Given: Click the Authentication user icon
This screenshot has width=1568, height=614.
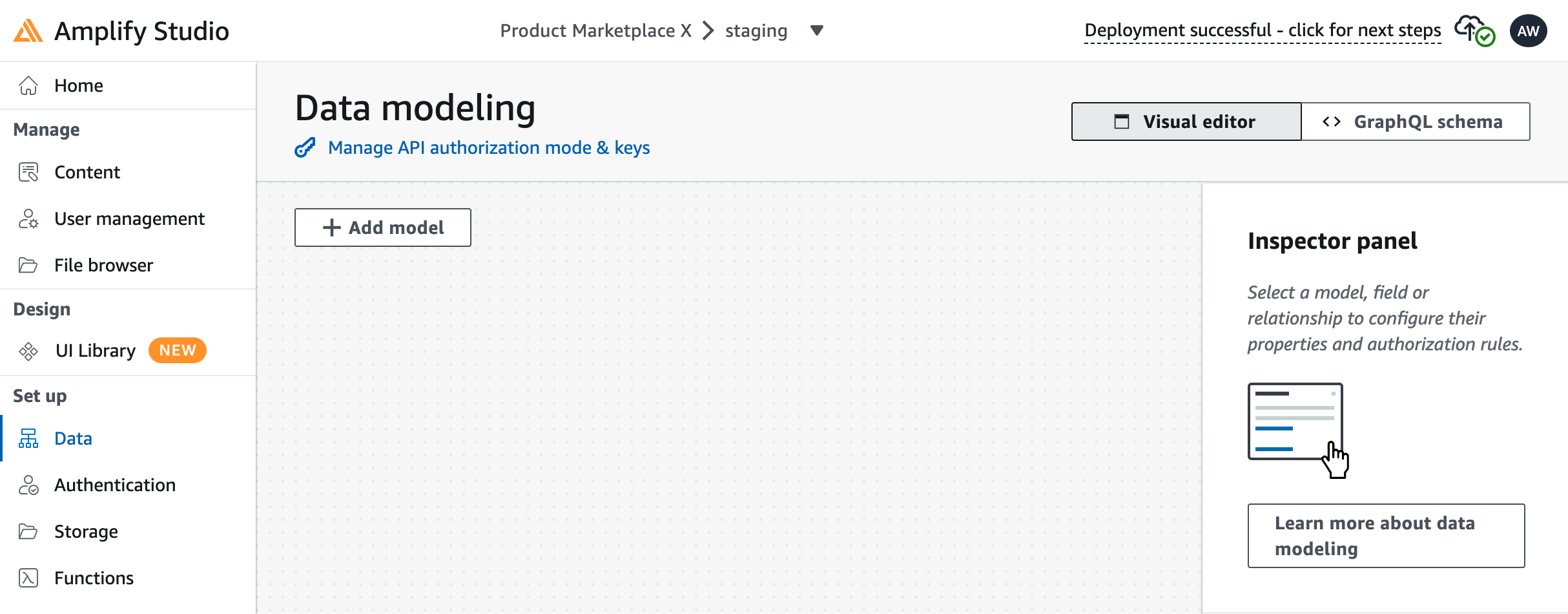Looking at the screenshot, I should [x=28, y=485].
